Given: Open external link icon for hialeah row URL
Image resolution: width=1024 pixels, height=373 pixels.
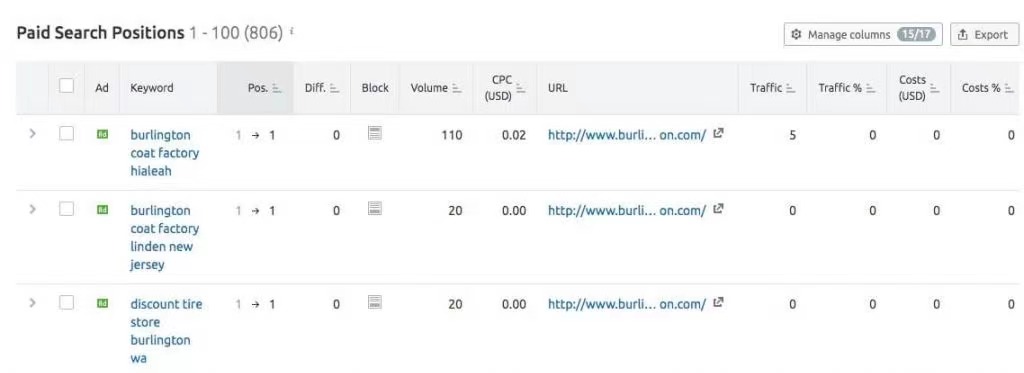Looking at the screenshot, I should click(718, 134).
